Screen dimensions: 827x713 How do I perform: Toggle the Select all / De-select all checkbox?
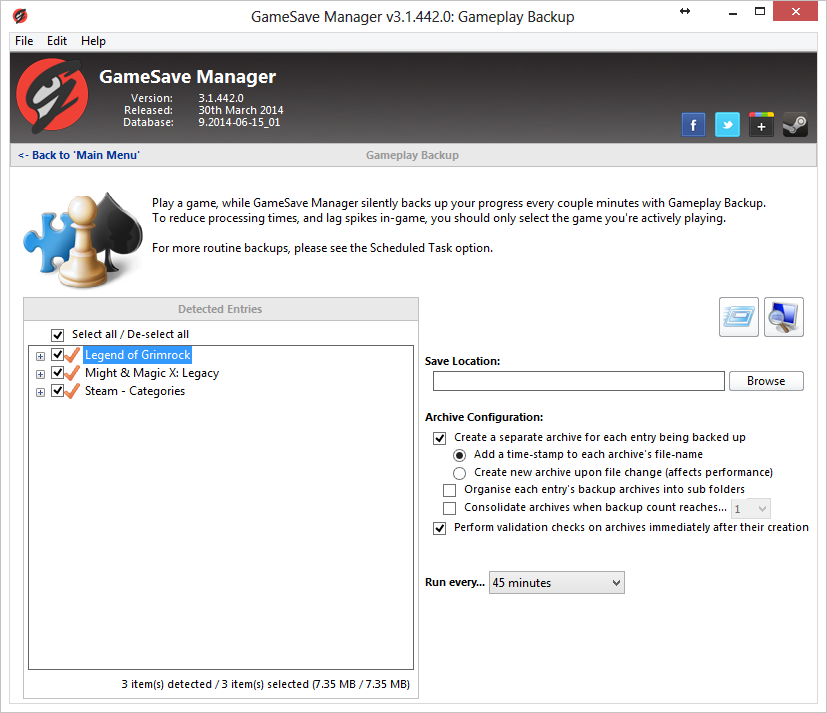point(57,335)
